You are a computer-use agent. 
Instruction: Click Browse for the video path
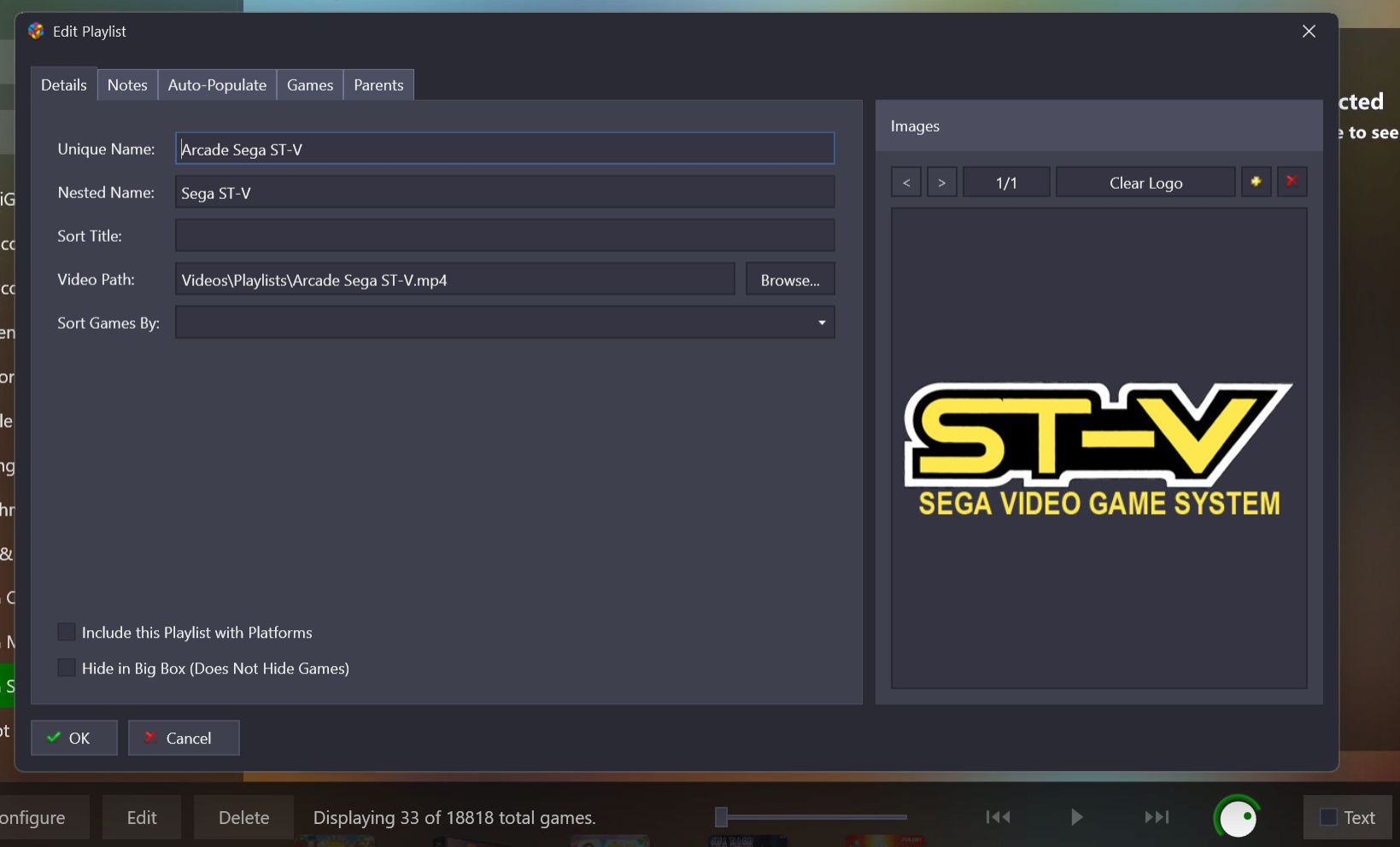790,279
